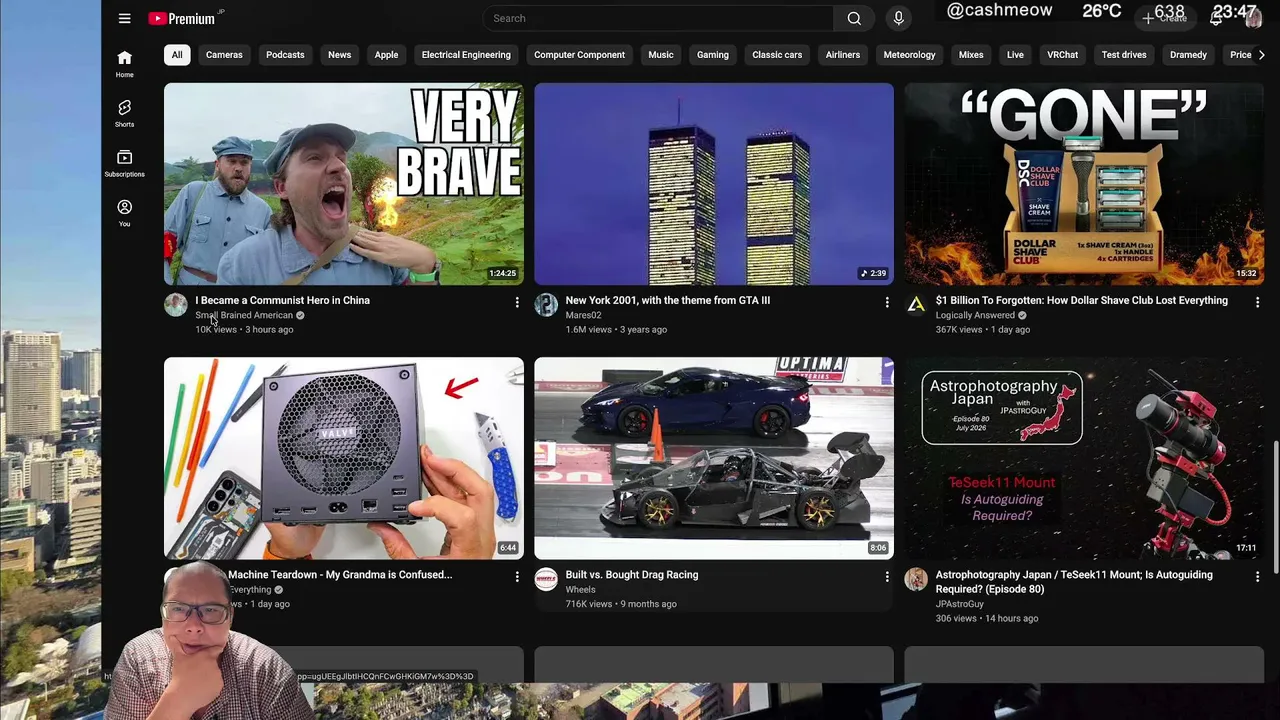Image resolution: width=1280 pixels, height=720 pixels.
Task: Open 'Astrophotography Japan / TeSeek11 Mount' title
Action: point(1074,582)
